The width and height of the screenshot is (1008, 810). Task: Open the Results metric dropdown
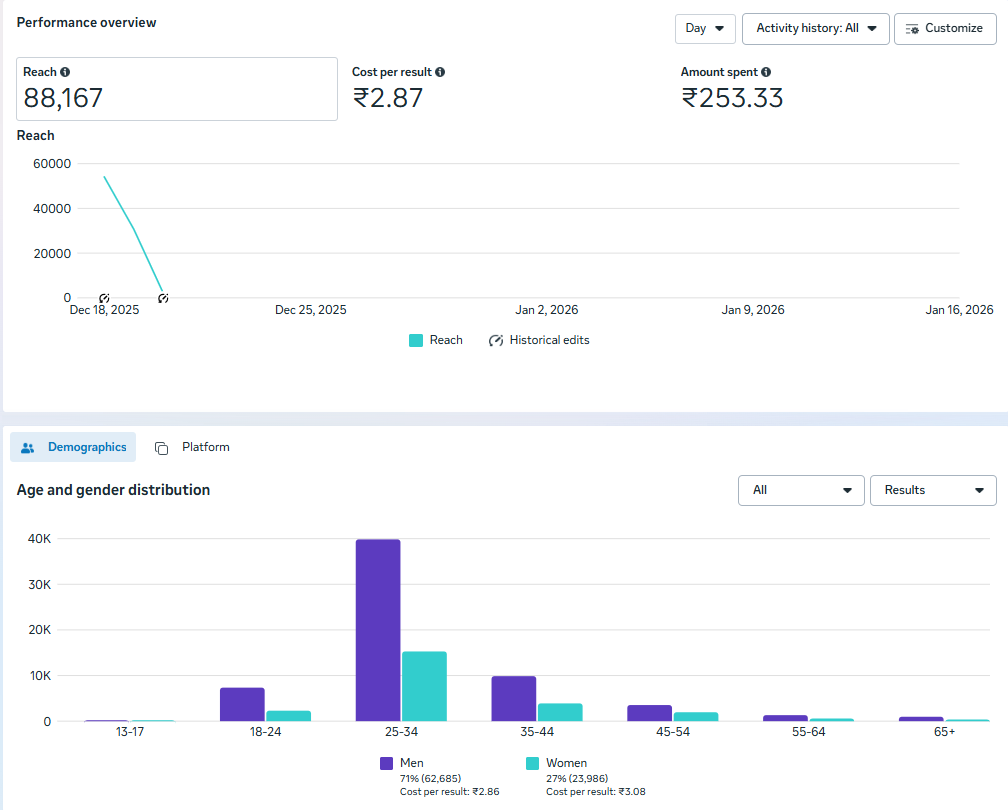[933, 490]
